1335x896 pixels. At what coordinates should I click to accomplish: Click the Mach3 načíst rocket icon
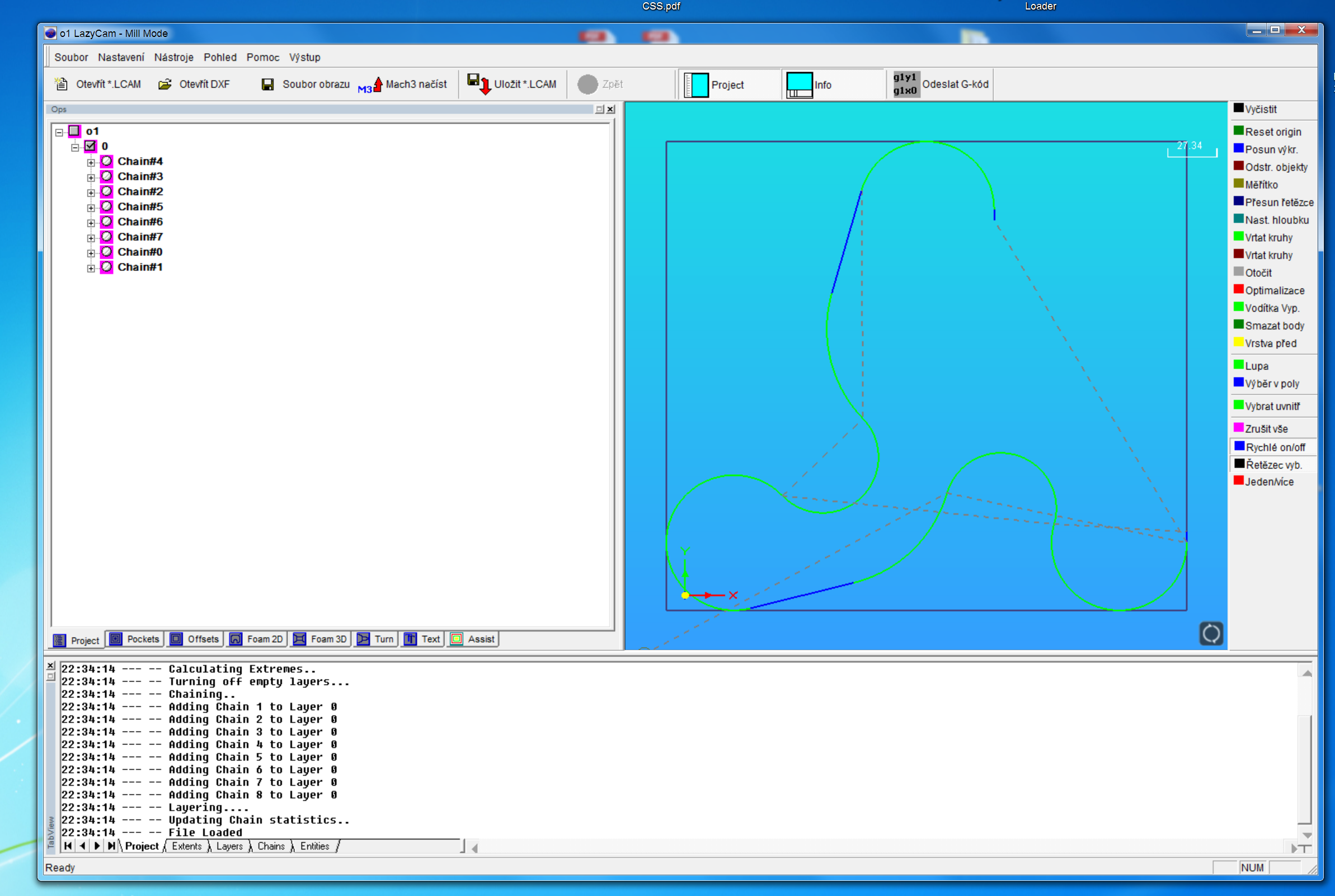[377, 84]
